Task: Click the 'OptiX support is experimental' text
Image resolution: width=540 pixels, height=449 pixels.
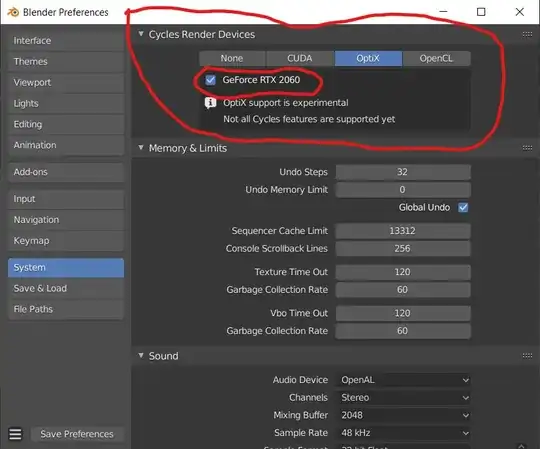Action: click(285, 103)
